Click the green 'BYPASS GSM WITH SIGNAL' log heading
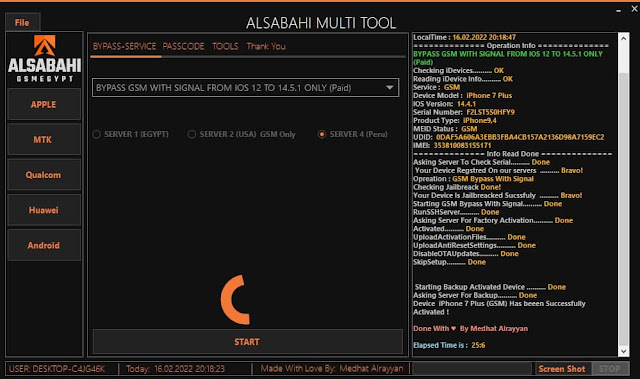The width and height of the screenshot is (640, 379). click(x=508, y=58)
